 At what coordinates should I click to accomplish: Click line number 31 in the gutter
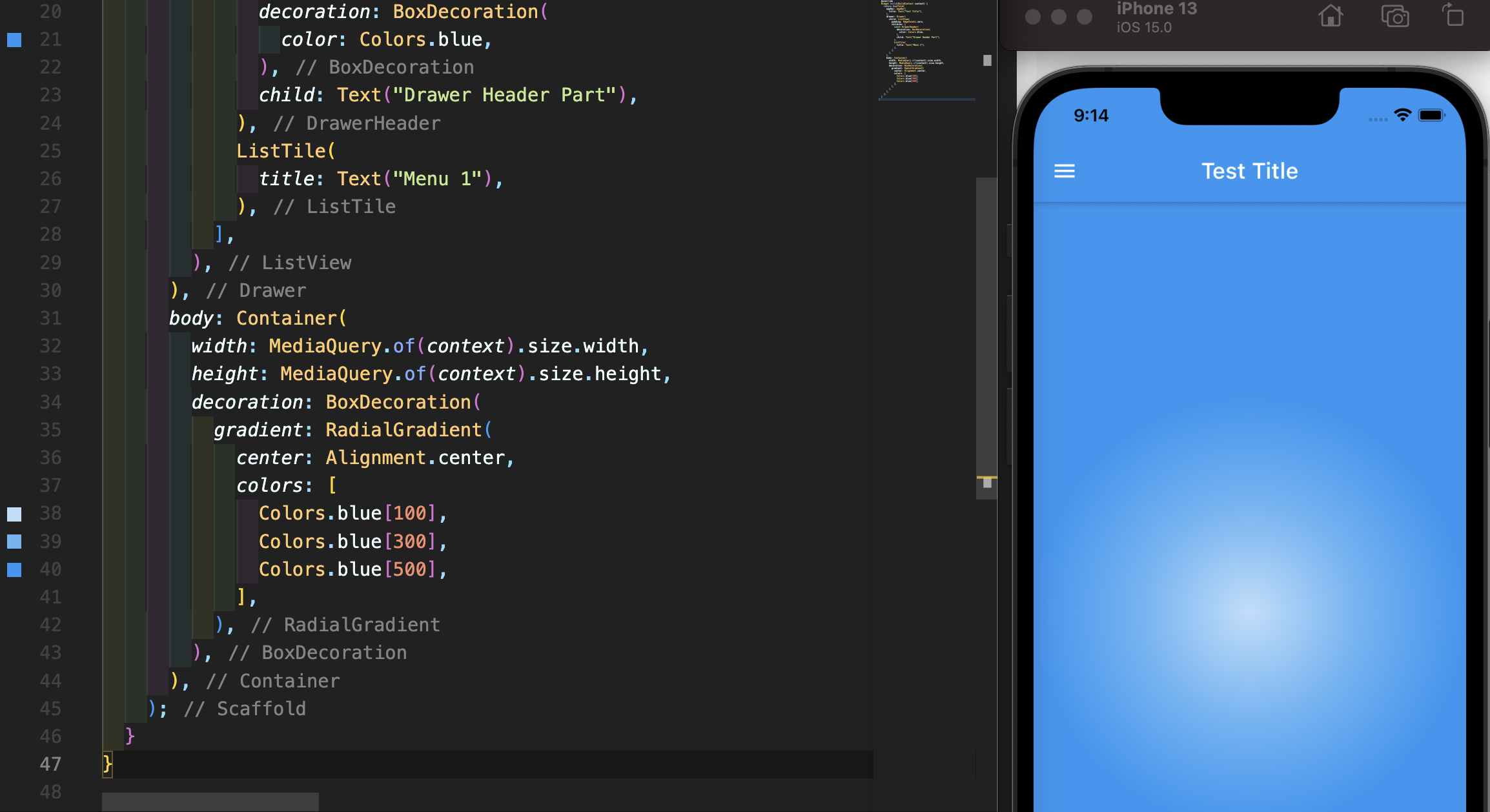[x=50, y=318]
